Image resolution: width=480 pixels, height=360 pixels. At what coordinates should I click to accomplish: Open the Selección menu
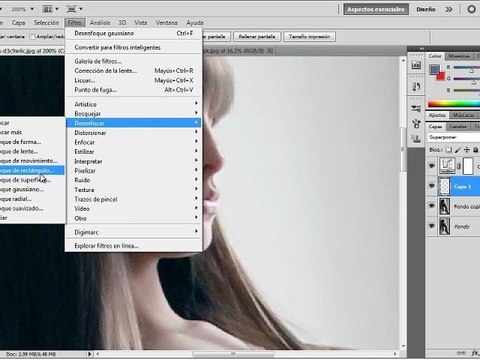[x=46, y=23]
